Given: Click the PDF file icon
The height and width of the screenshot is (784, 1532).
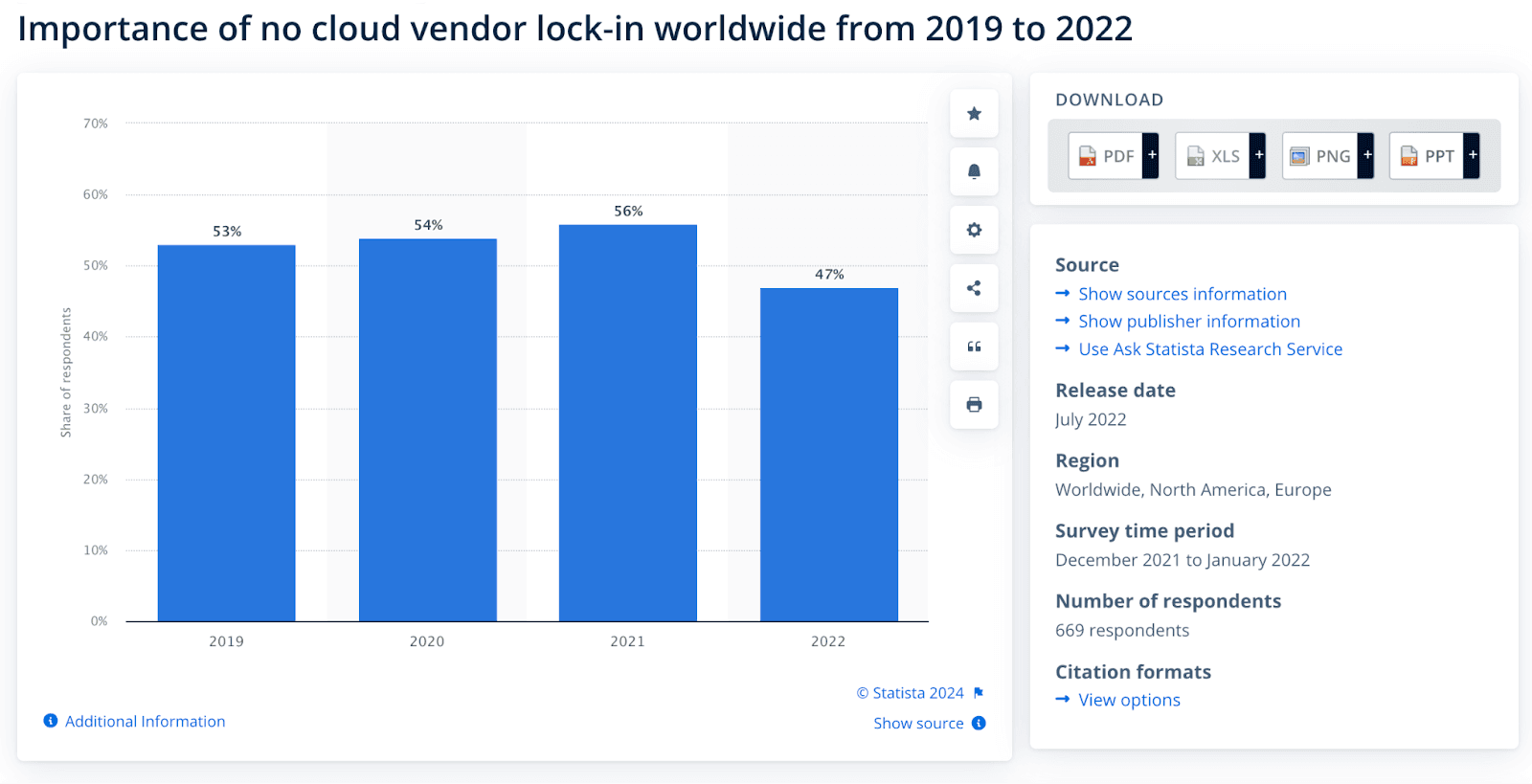Looking at the screenshot, I should [x=1088, y=156].
